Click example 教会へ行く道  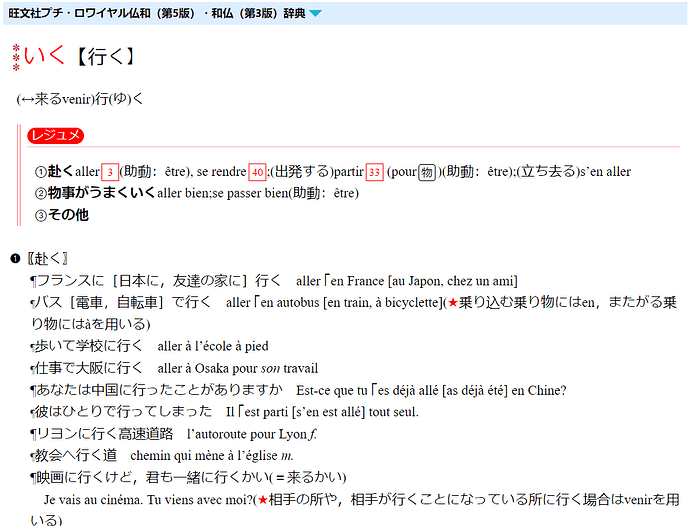pyautogui.click(x=76, y=455)
